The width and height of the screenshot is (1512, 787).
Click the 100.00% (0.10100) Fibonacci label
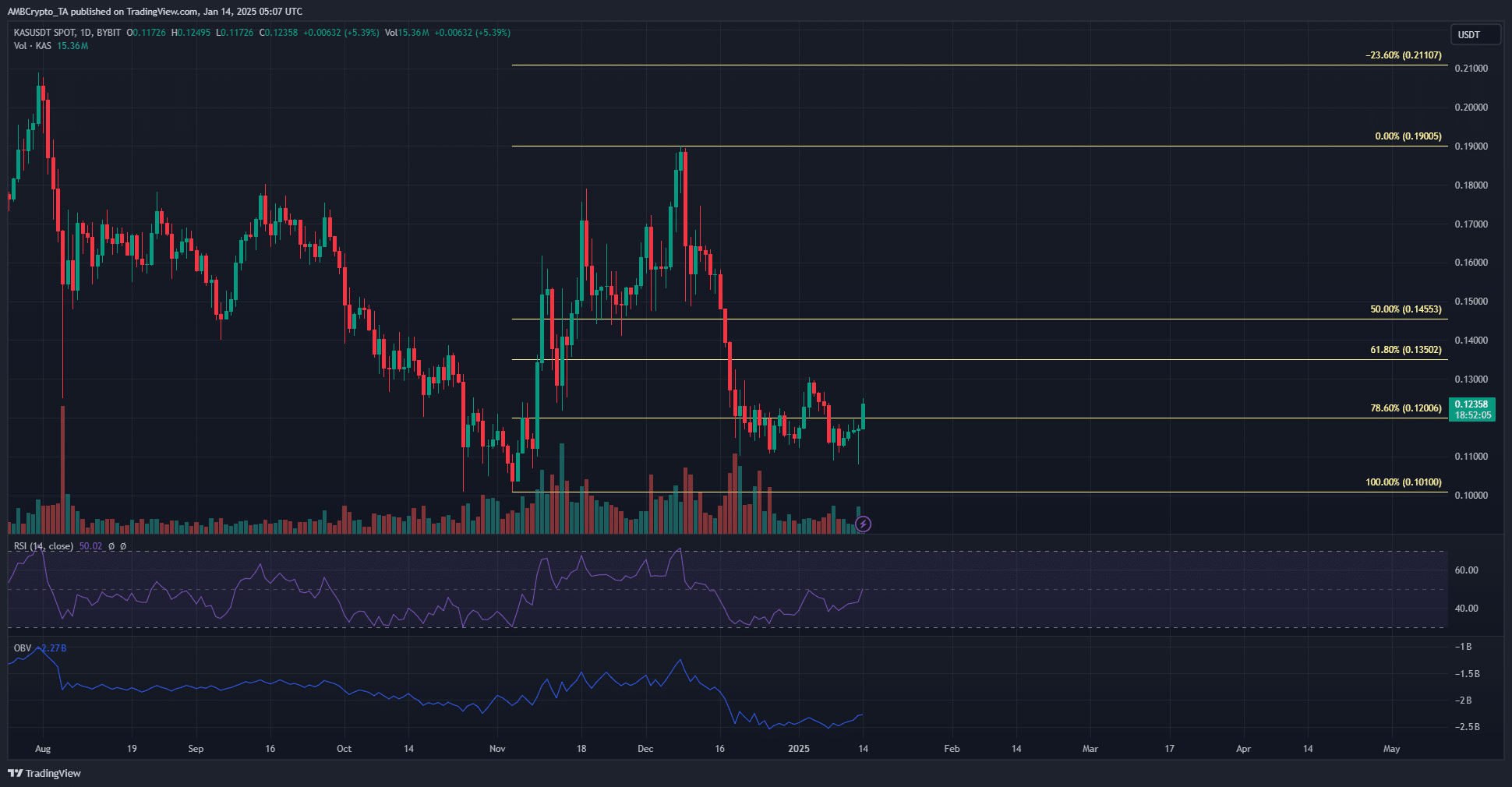pyautogui.click(x=1403, y=482)
